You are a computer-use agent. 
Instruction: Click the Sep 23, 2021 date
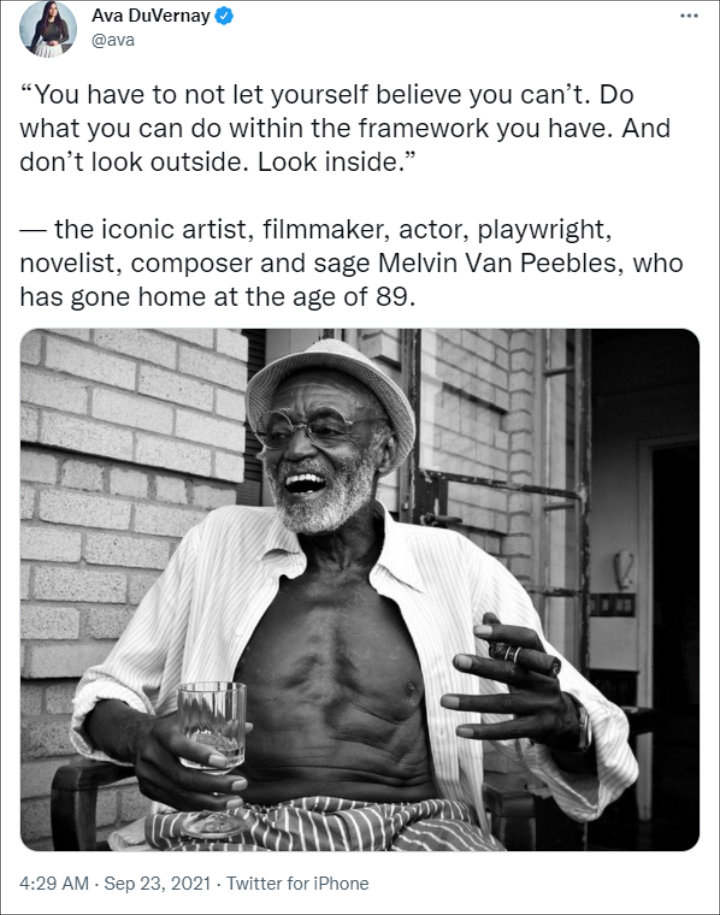pyautogui.click(x=157, y=883)
